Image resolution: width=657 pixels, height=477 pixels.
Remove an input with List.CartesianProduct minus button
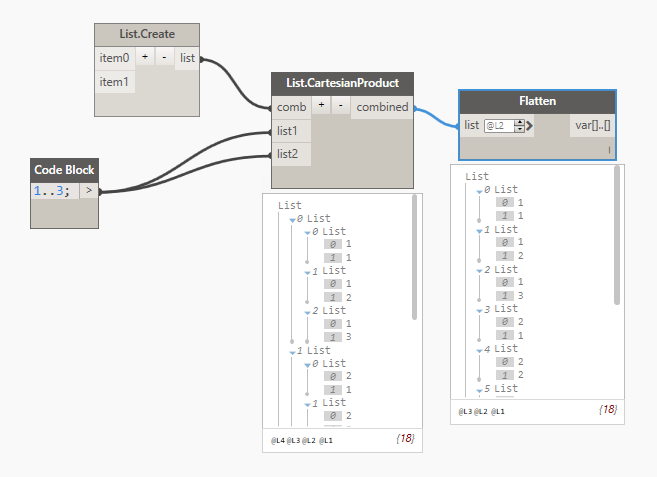coord(340,106)
